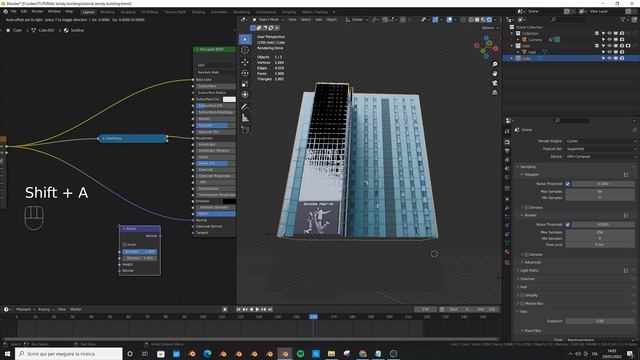Switch to the Modeling workspace tab

[x=107, y=12]
